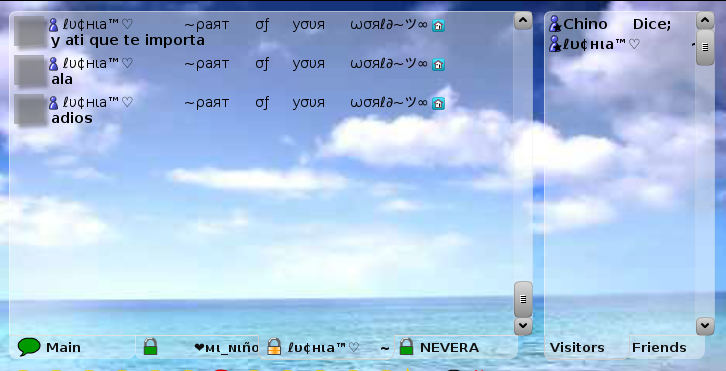Image resolution: width=726 pixels, height=371 pixels.
Task: Open the ℓυ¢нιa™ private chat tab
Action: (x=327, y=347)
